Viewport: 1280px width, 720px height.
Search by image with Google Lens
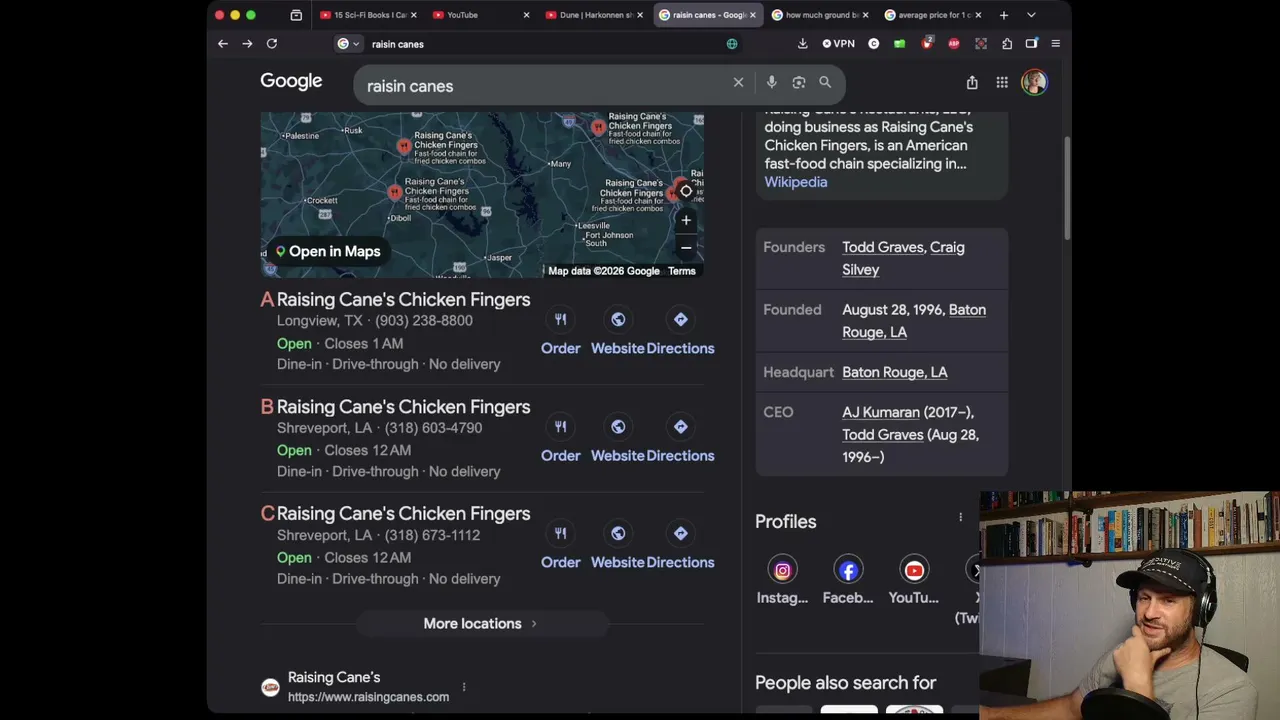(798, 83)
